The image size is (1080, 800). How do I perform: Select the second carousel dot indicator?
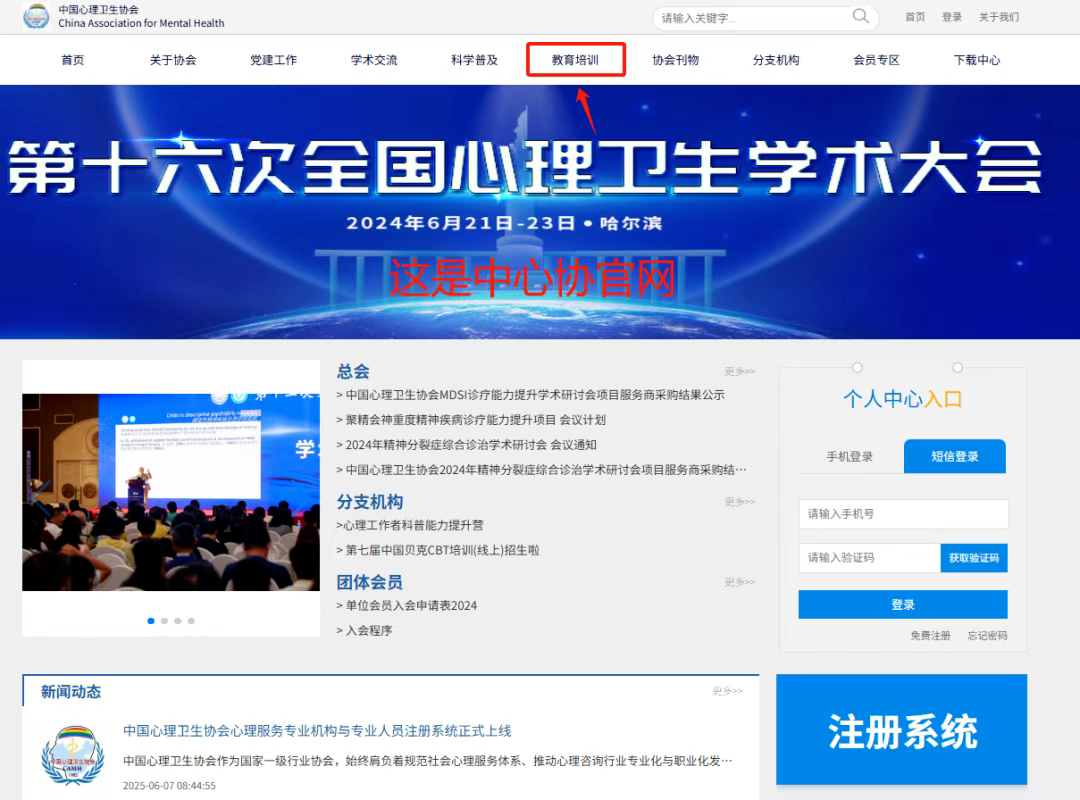tap(164, 621)
